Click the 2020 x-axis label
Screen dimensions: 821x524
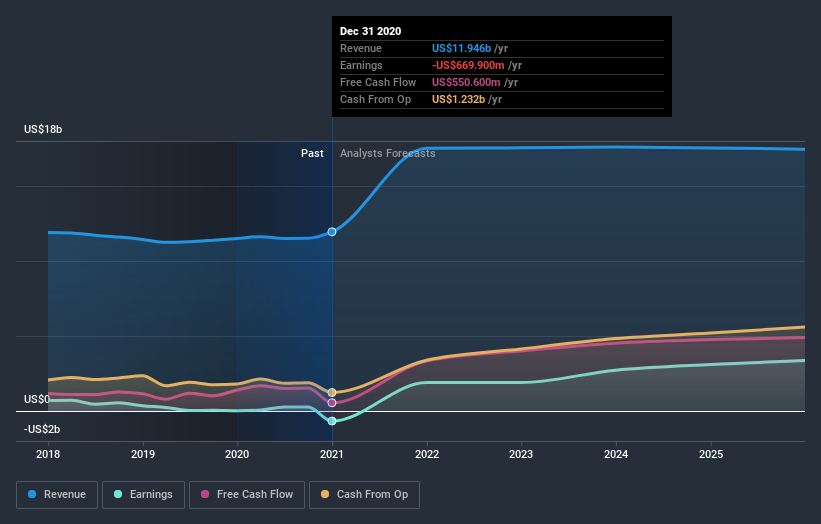pos(237,454)
